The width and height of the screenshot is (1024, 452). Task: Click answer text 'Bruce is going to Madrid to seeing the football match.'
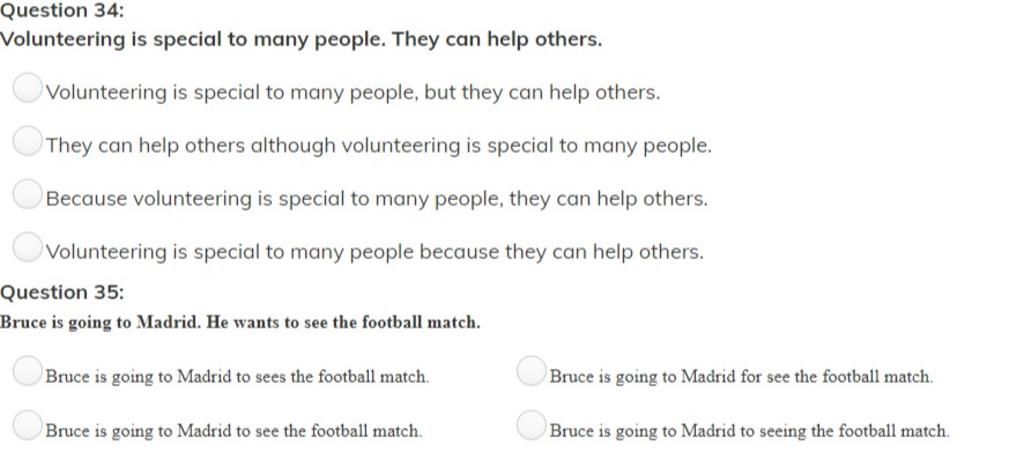coord(750,431)
